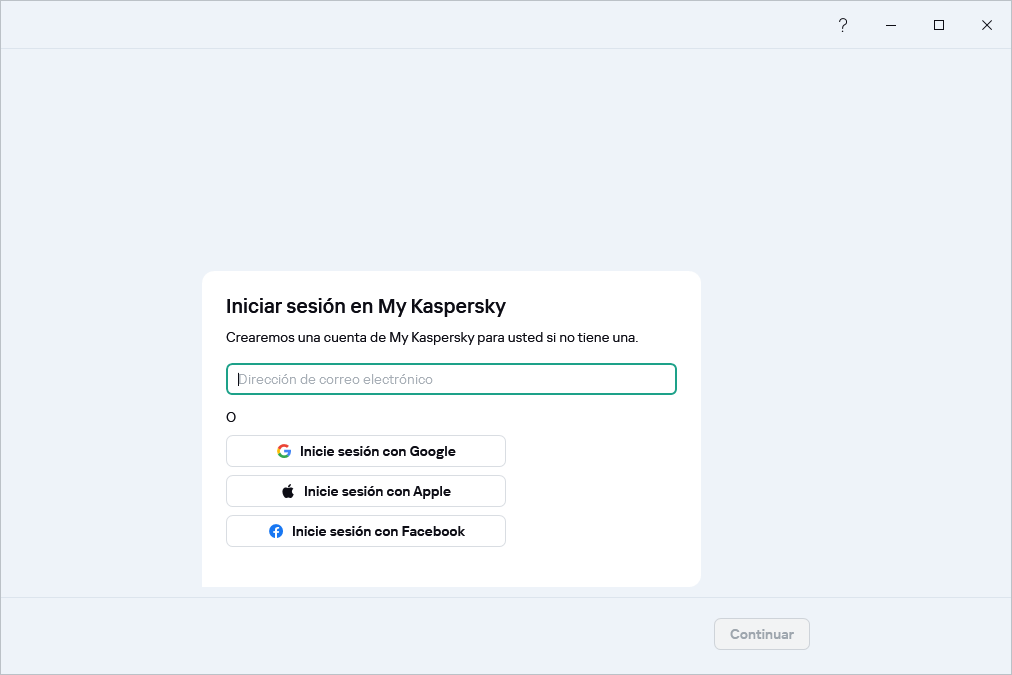Click the "Iniciar sesión en My Kaspersky" heading

point(367,306)
